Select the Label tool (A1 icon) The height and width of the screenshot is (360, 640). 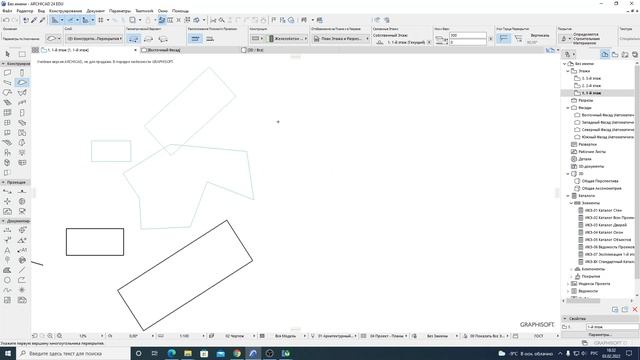[x=22, y=250]
